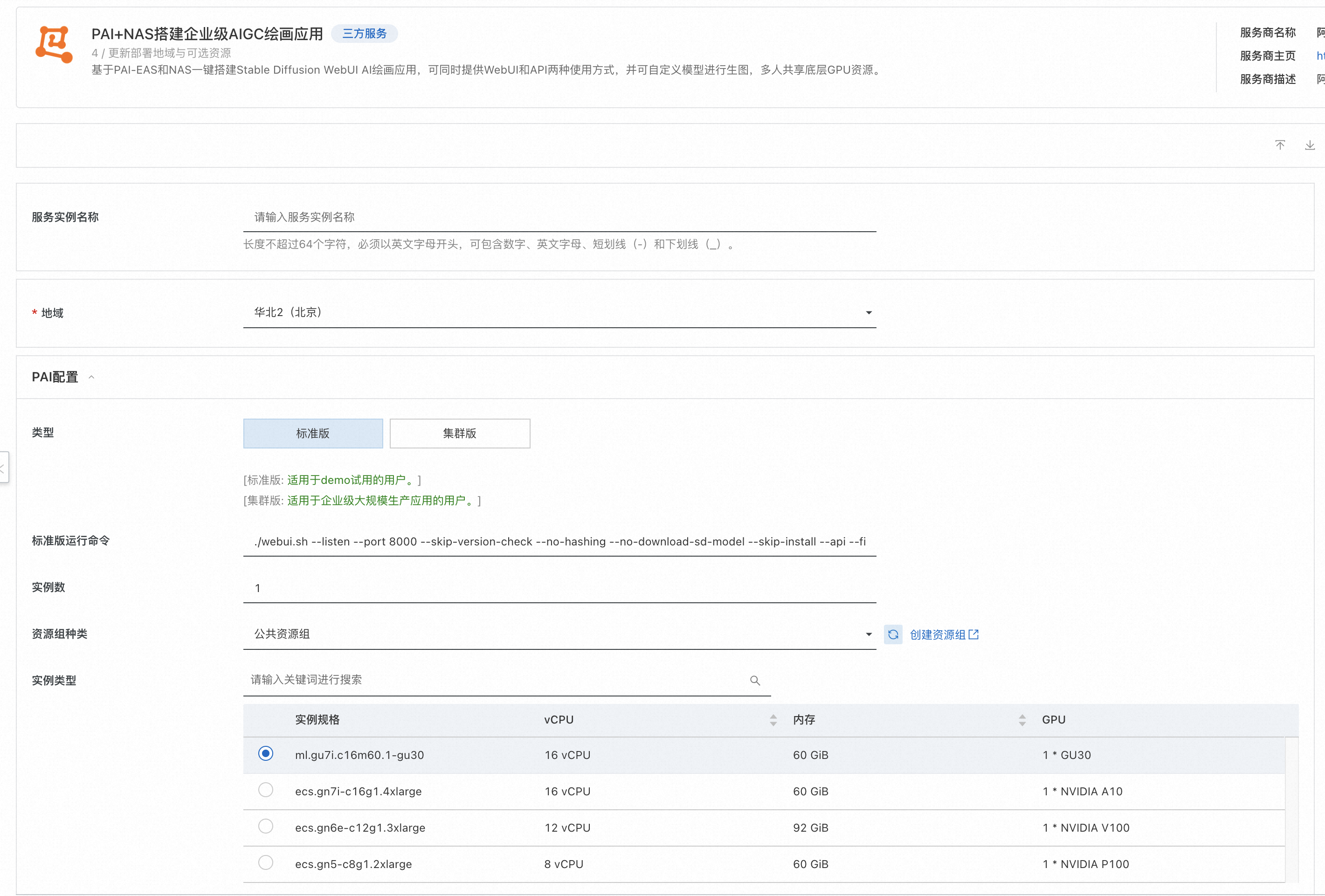Screen dimensions: 1325x896
Task: Click the 1 * NVIDIA V100 cell
Action: pyautogui.click(x=1085, y=828)
